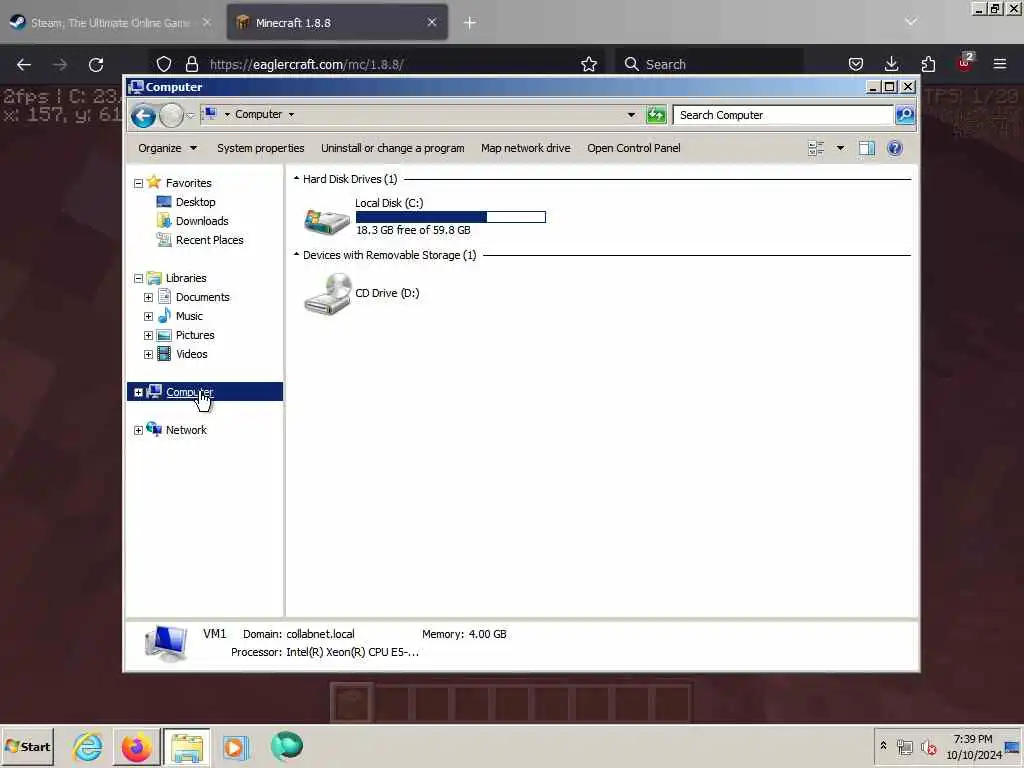This screenshot has height=768, width=1024.
Task: Collapse Devices with Removable Storage group
Action: tap(296, 254)
